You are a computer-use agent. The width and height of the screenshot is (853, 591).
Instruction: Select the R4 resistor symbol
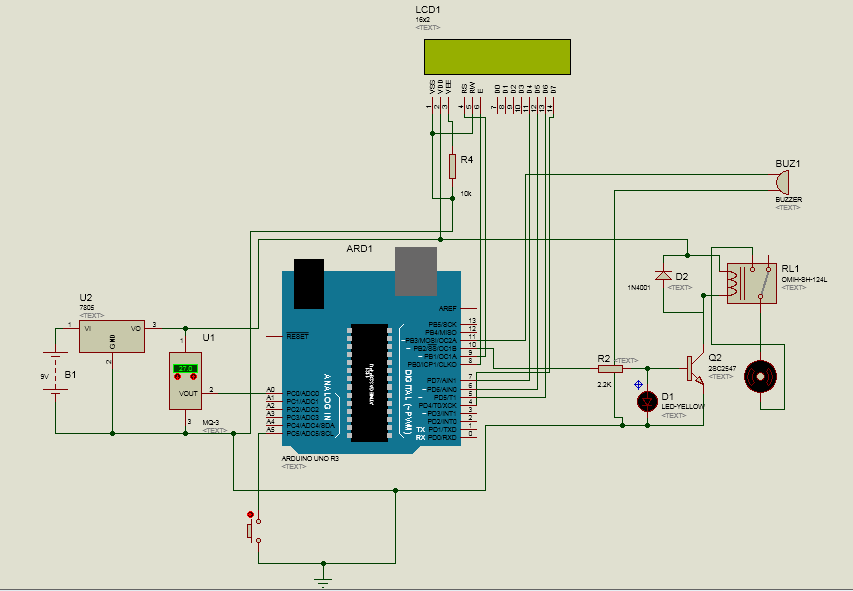tap(452, 166)
